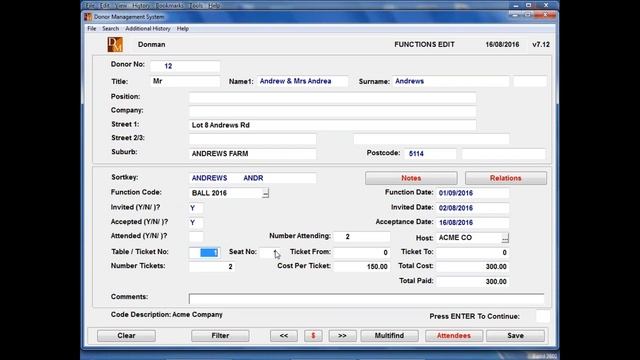Click the Donor No field
Screen dimensions: 640x360
pos(185,66)
